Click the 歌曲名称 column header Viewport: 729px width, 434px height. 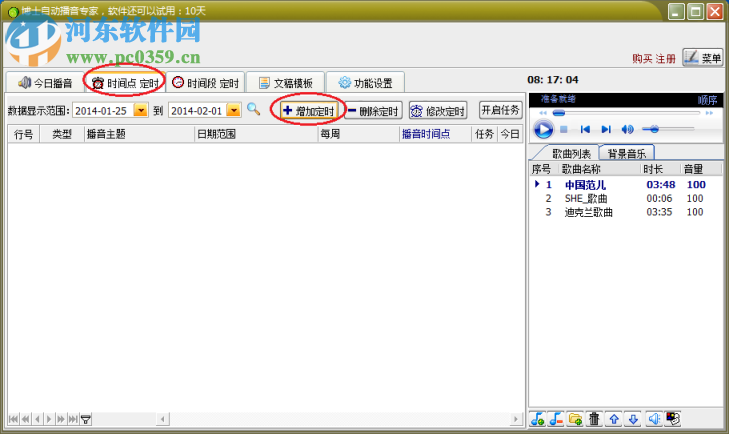(600, 169)
